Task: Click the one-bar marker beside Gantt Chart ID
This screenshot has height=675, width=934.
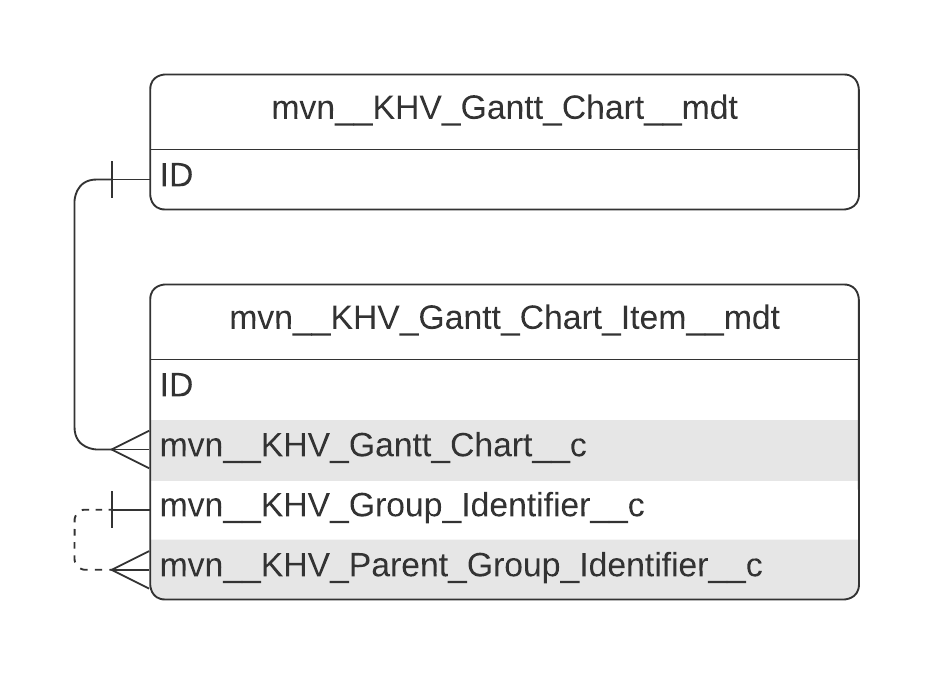Action: 112,179
